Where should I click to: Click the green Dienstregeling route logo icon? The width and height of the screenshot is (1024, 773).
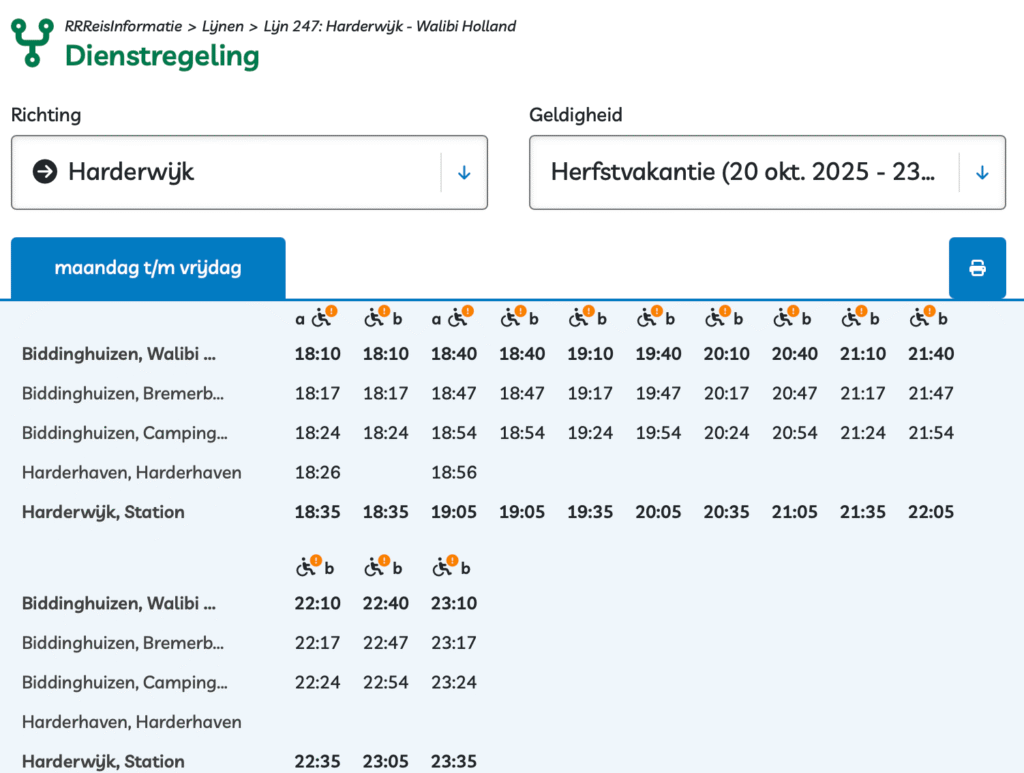point(31,42)
